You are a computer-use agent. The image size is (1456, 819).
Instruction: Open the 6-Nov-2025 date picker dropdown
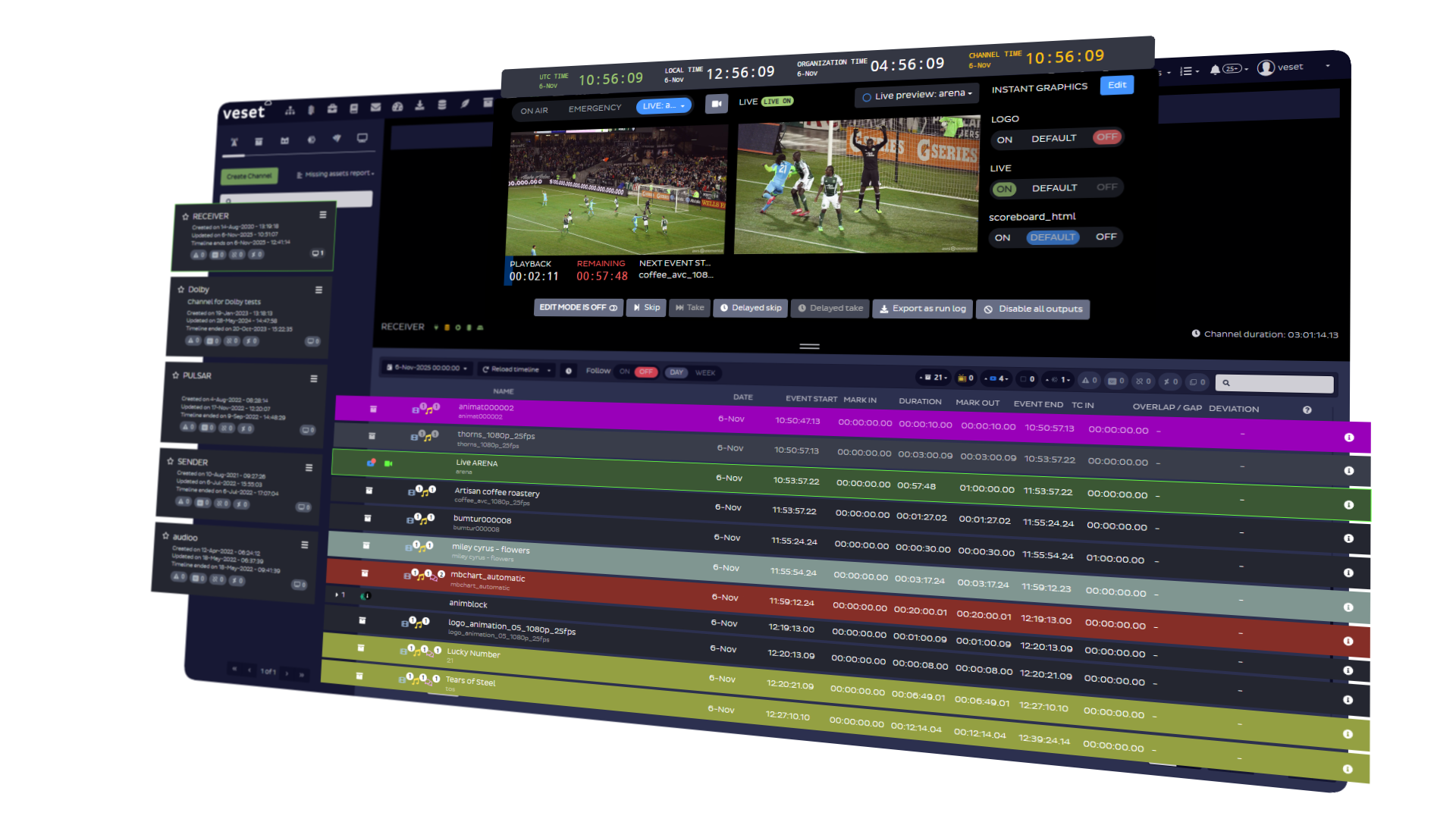[x=427, y=368]
